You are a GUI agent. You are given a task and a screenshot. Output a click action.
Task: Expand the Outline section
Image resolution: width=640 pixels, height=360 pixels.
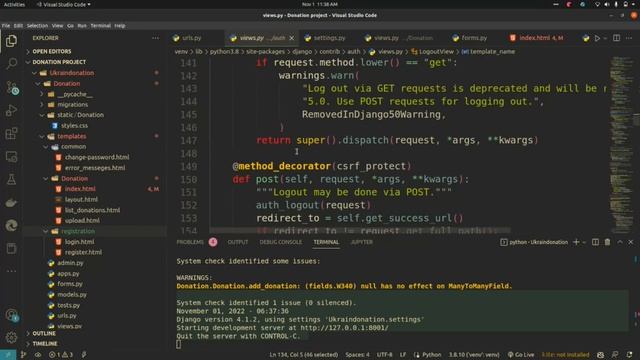[x=44, y=333]
